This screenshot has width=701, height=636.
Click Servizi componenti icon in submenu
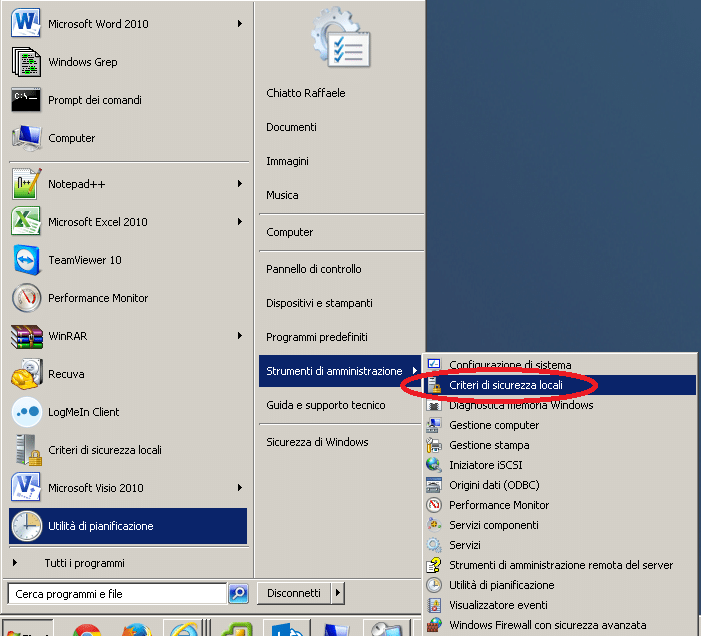(434, 525)
